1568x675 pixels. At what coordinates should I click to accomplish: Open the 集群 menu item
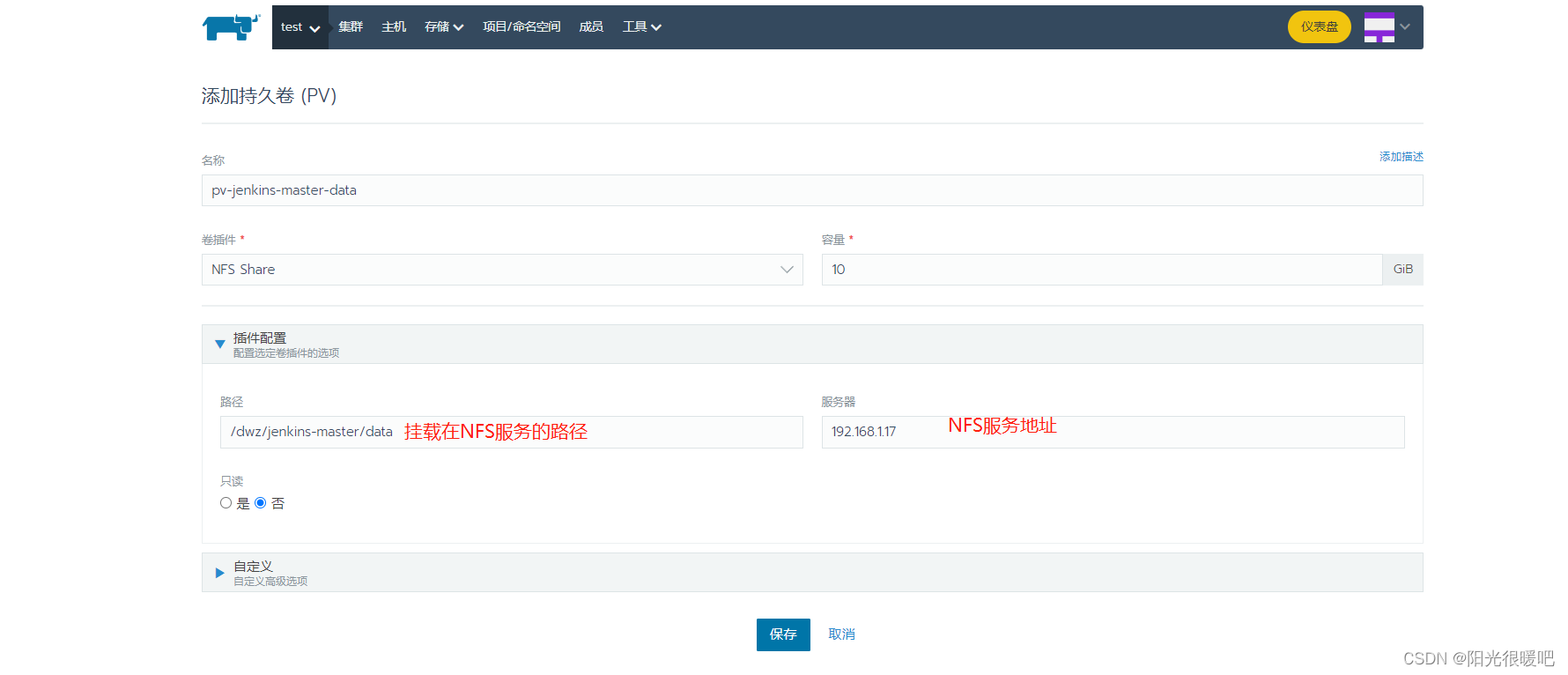pos(351,27)
